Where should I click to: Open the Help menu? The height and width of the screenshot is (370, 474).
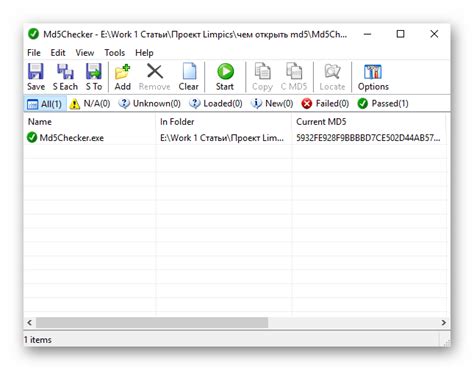144,53
